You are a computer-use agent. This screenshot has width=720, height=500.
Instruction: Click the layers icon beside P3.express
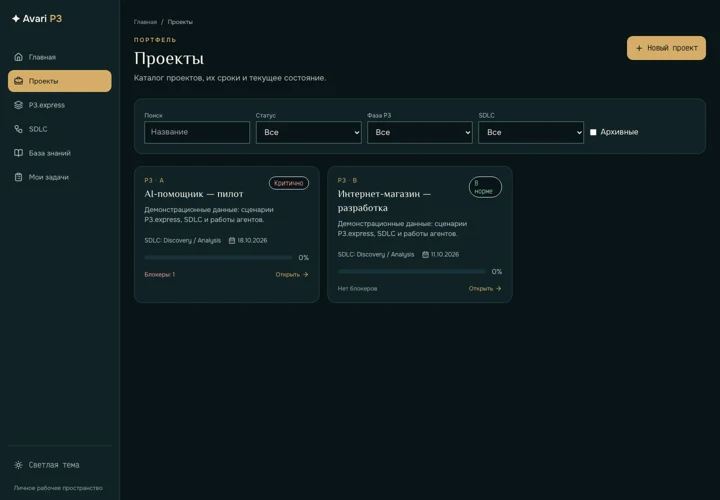18,105
